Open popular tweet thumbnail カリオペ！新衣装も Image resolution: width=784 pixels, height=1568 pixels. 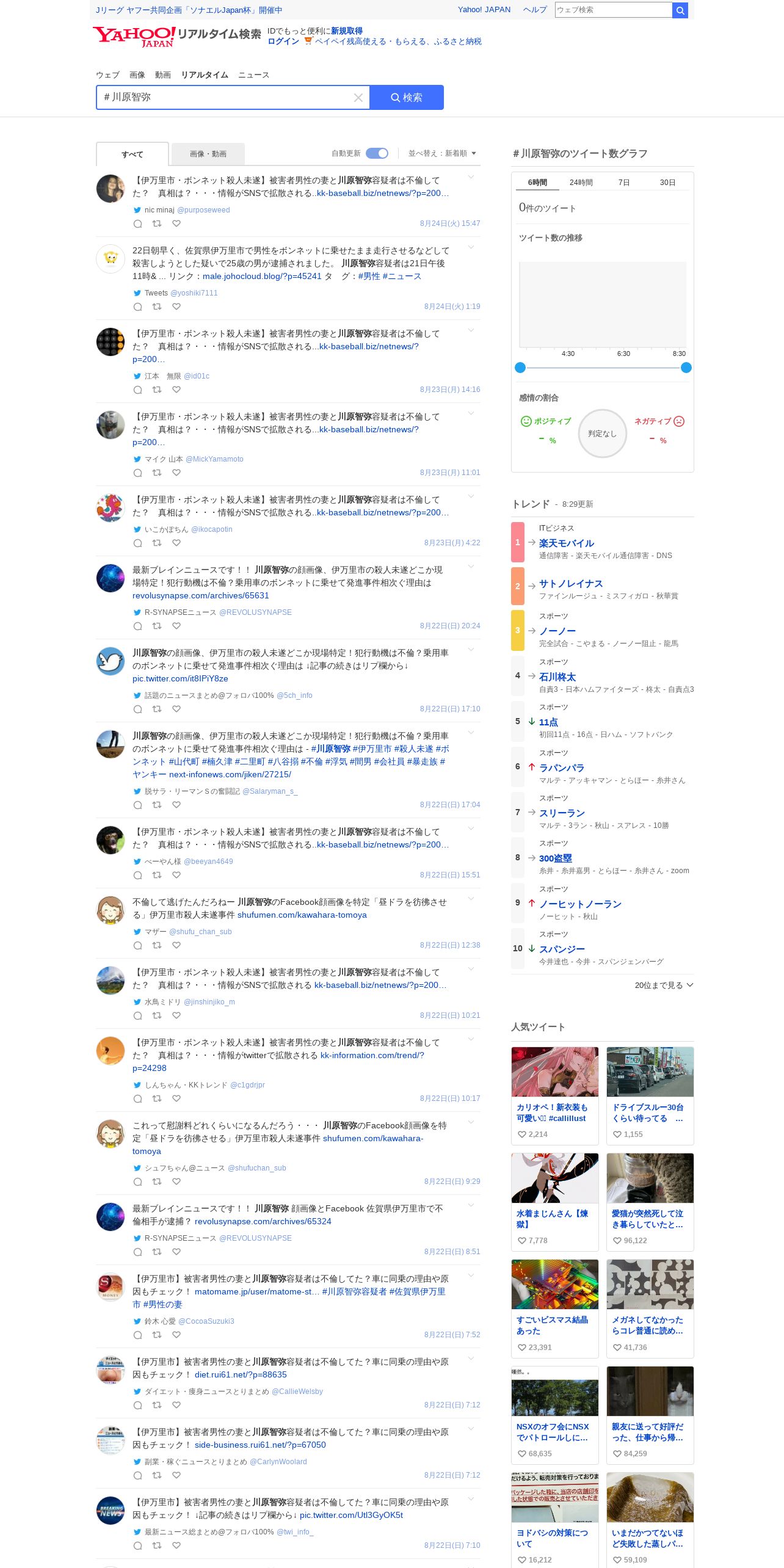[x=555, y=1072]
